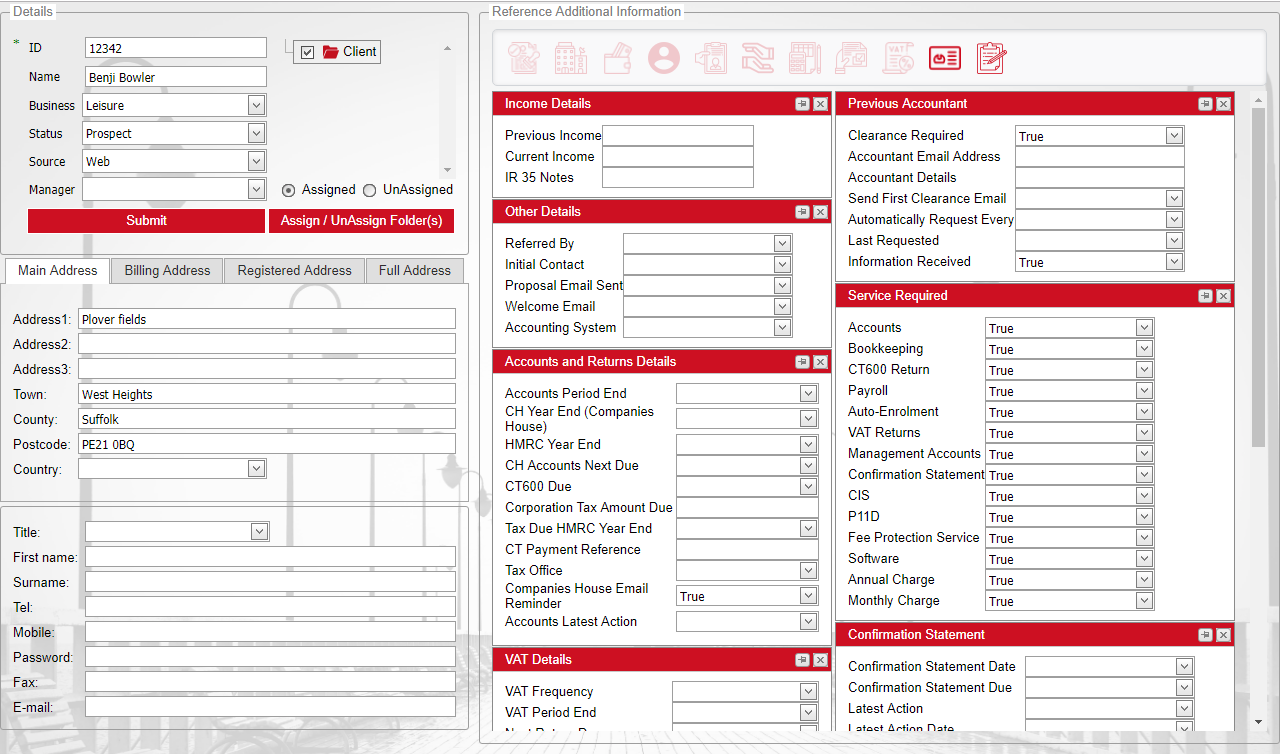The image size is (1280, 754).
Task: Pin the Confirmation Statement panel
Action: 1205,635
